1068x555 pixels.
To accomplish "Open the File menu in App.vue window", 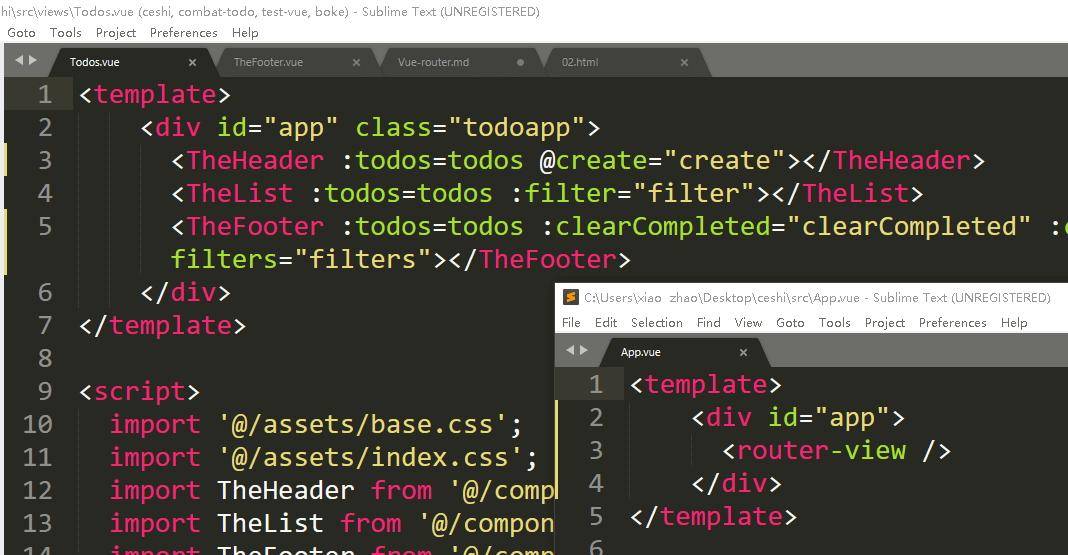I will click(x=571, y=323).
